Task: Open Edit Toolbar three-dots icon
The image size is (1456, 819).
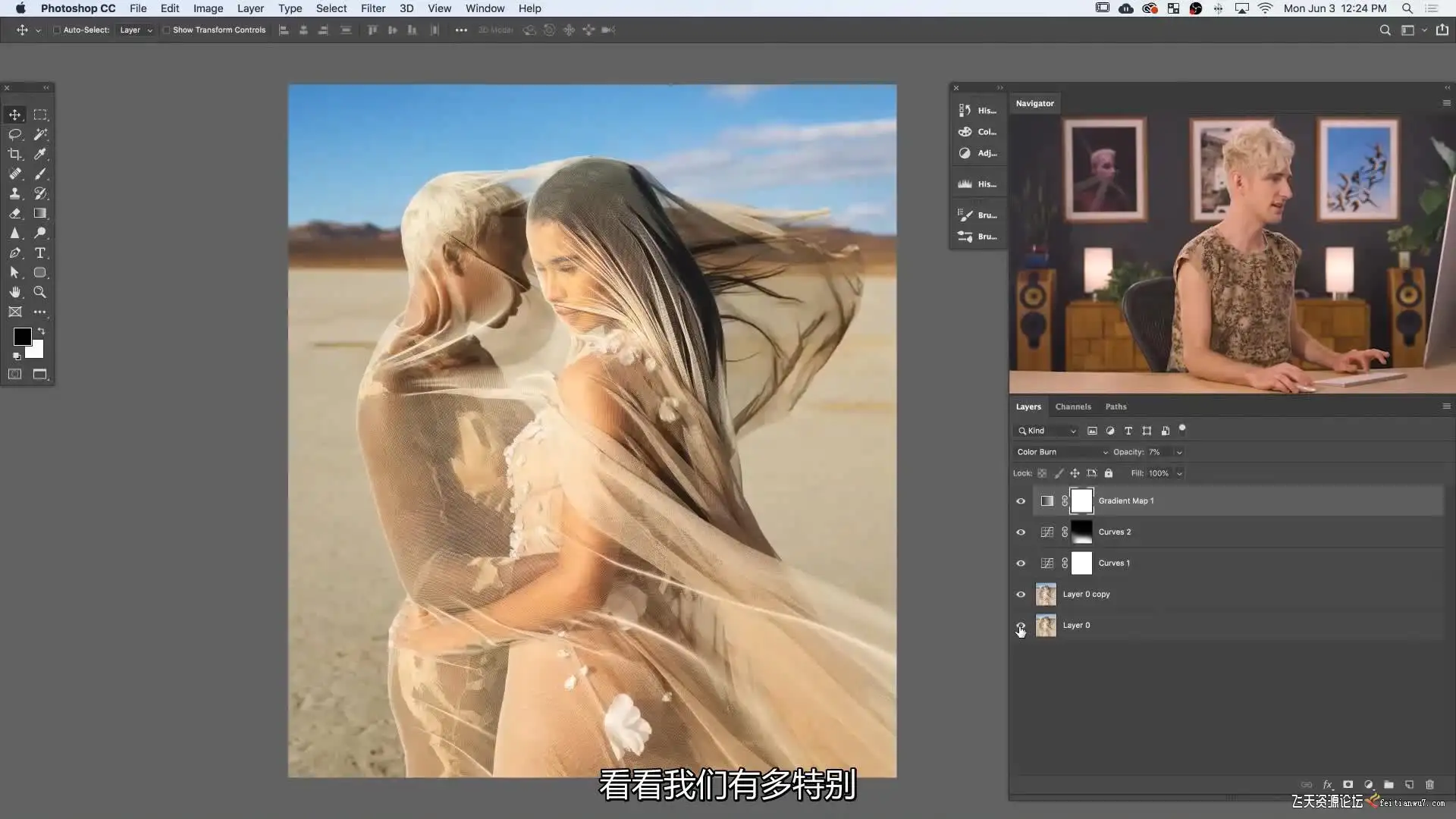Action: coord(40,312)
